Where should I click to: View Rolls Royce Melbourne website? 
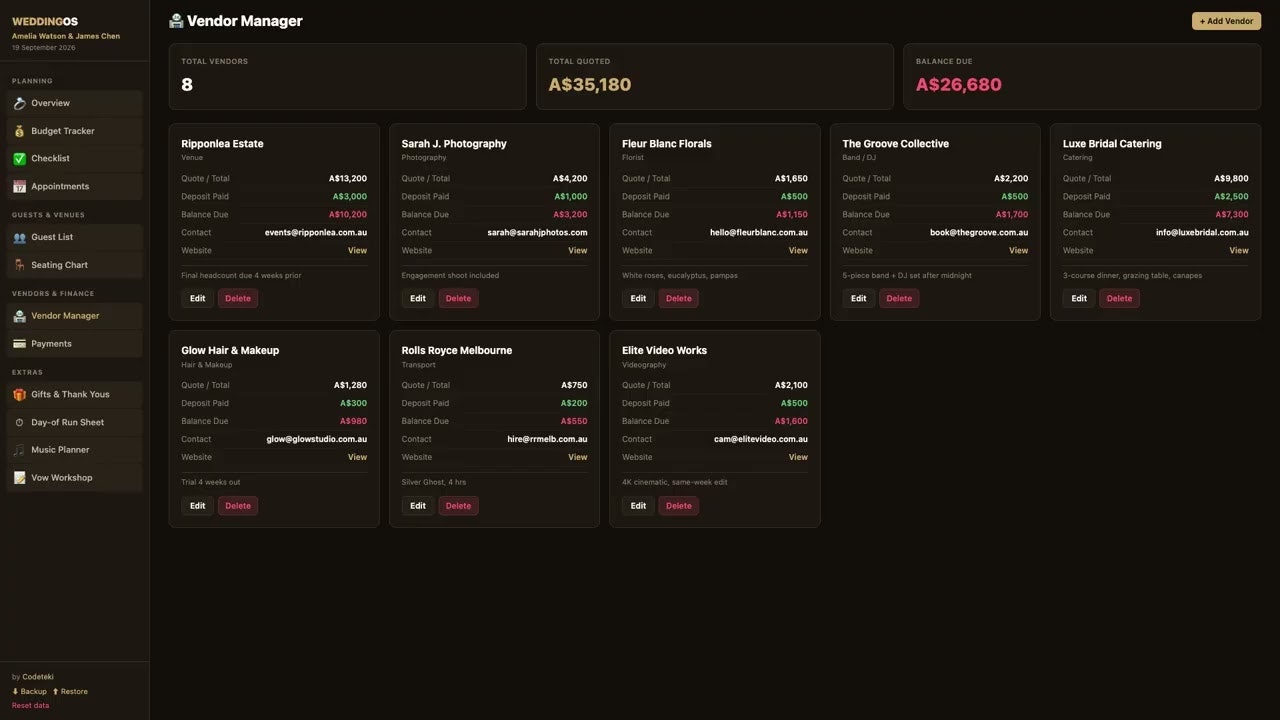point(578,457)
